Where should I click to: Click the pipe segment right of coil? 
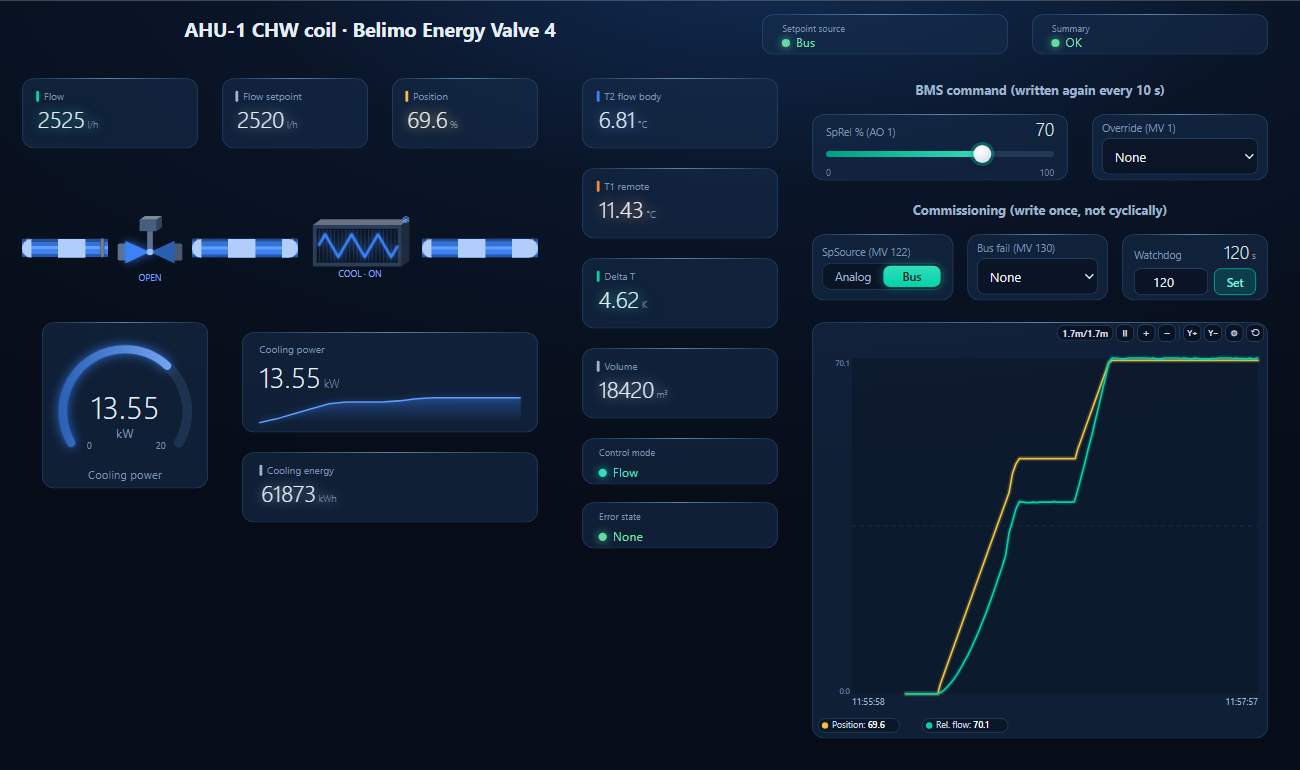[480, 248]
